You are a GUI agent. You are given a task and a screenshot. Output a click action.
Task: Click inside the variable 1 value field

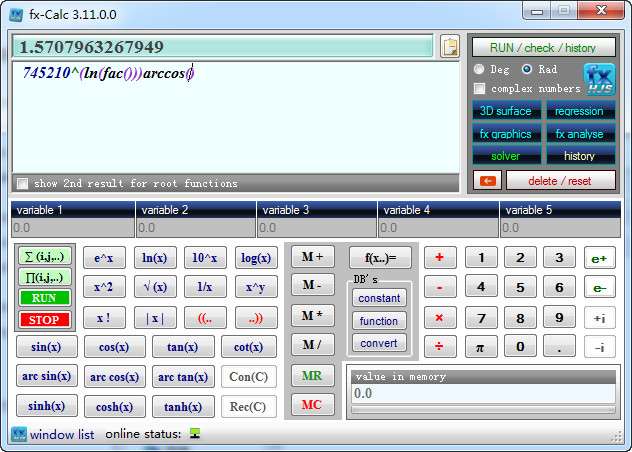pos(73,228)
